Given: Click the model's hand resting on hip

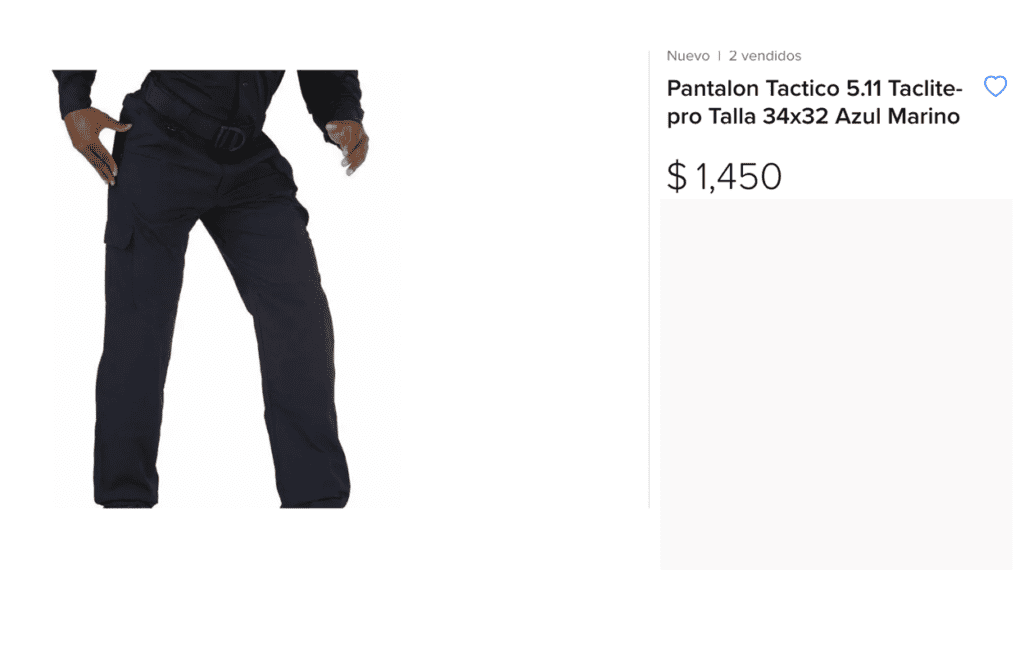Looking at the screenshot, I should [95, 144].
